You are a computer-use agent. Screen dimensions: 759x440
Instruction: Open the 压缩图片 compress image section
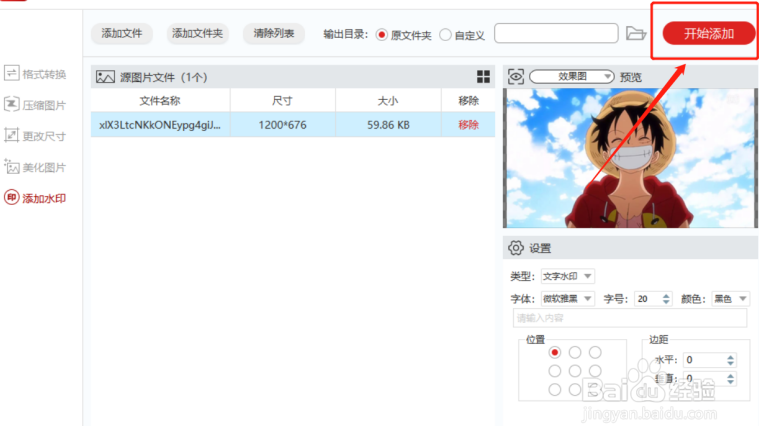pos(35,105)
